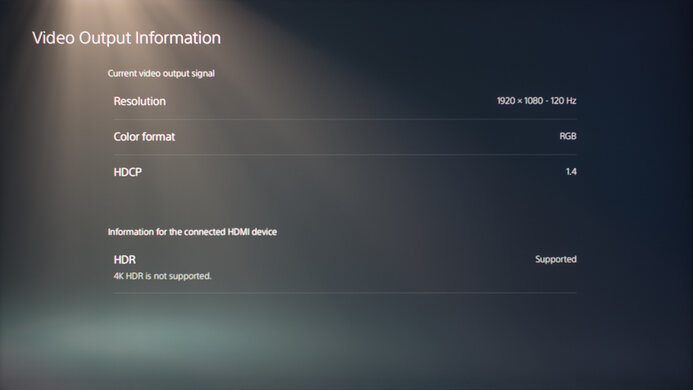Click the HDCP 1.4 version value
Image resolution: width=693 pixels, height=390 pixels.
pyautogui.click(x=571, y=172)
